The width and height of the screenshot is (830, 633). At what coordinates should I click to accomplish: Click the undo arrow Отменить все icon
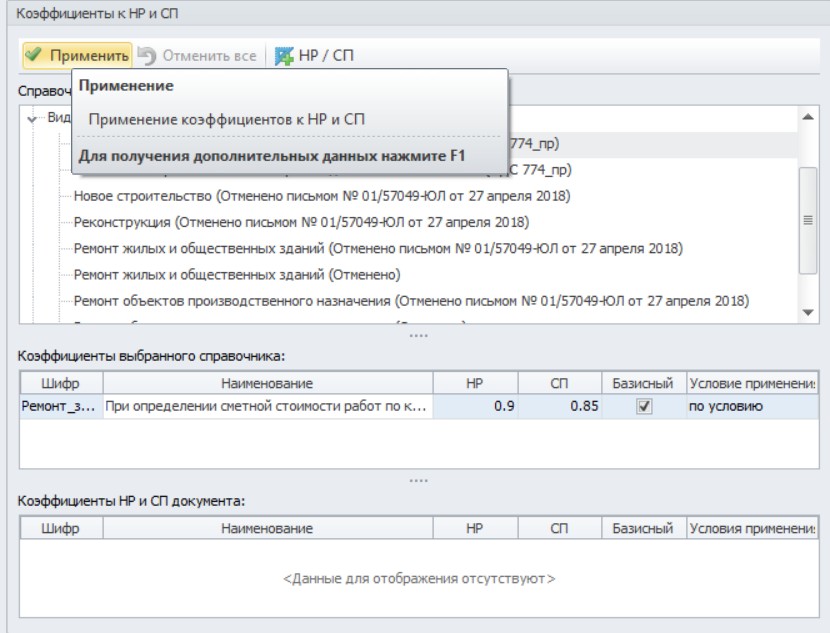point(147,56)
